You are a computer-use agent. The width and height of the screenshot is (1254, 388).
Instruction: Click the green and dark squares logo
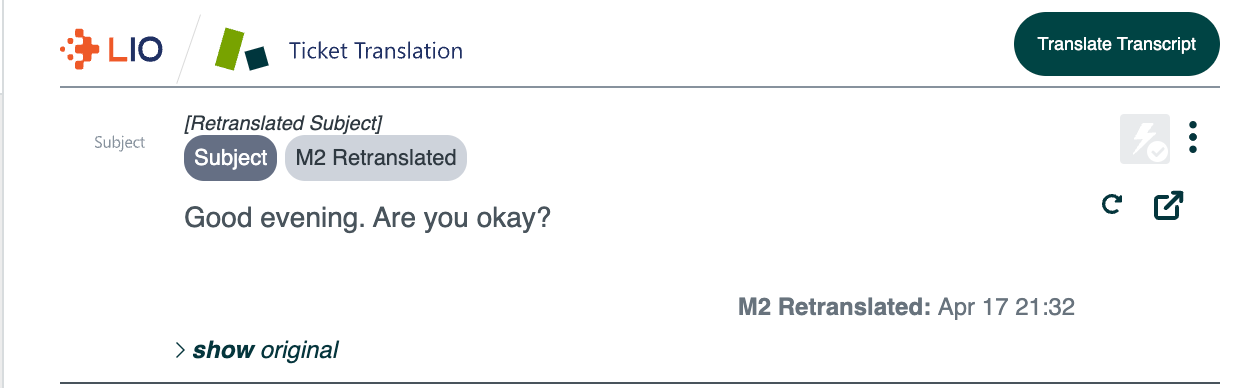(242, 49)
